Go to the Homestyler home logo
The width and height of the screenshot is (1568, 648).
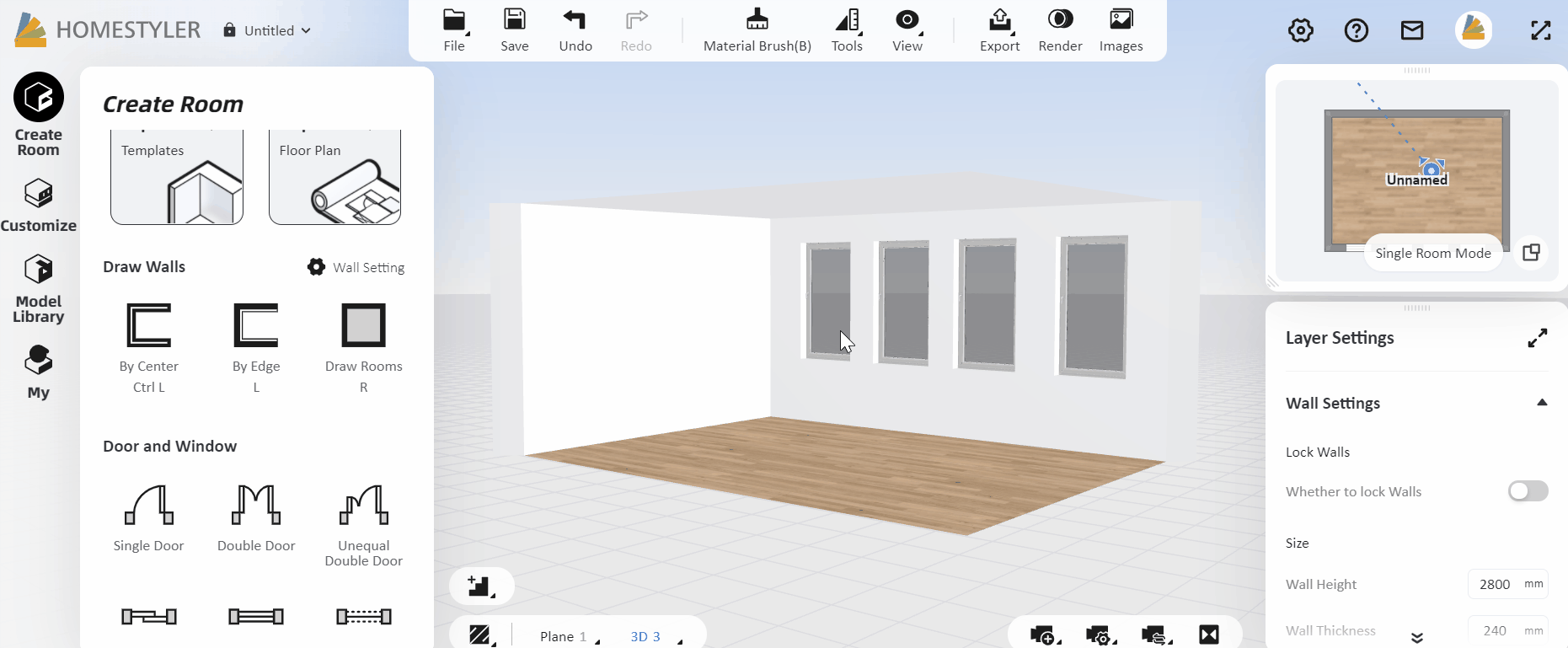(108, 30)
